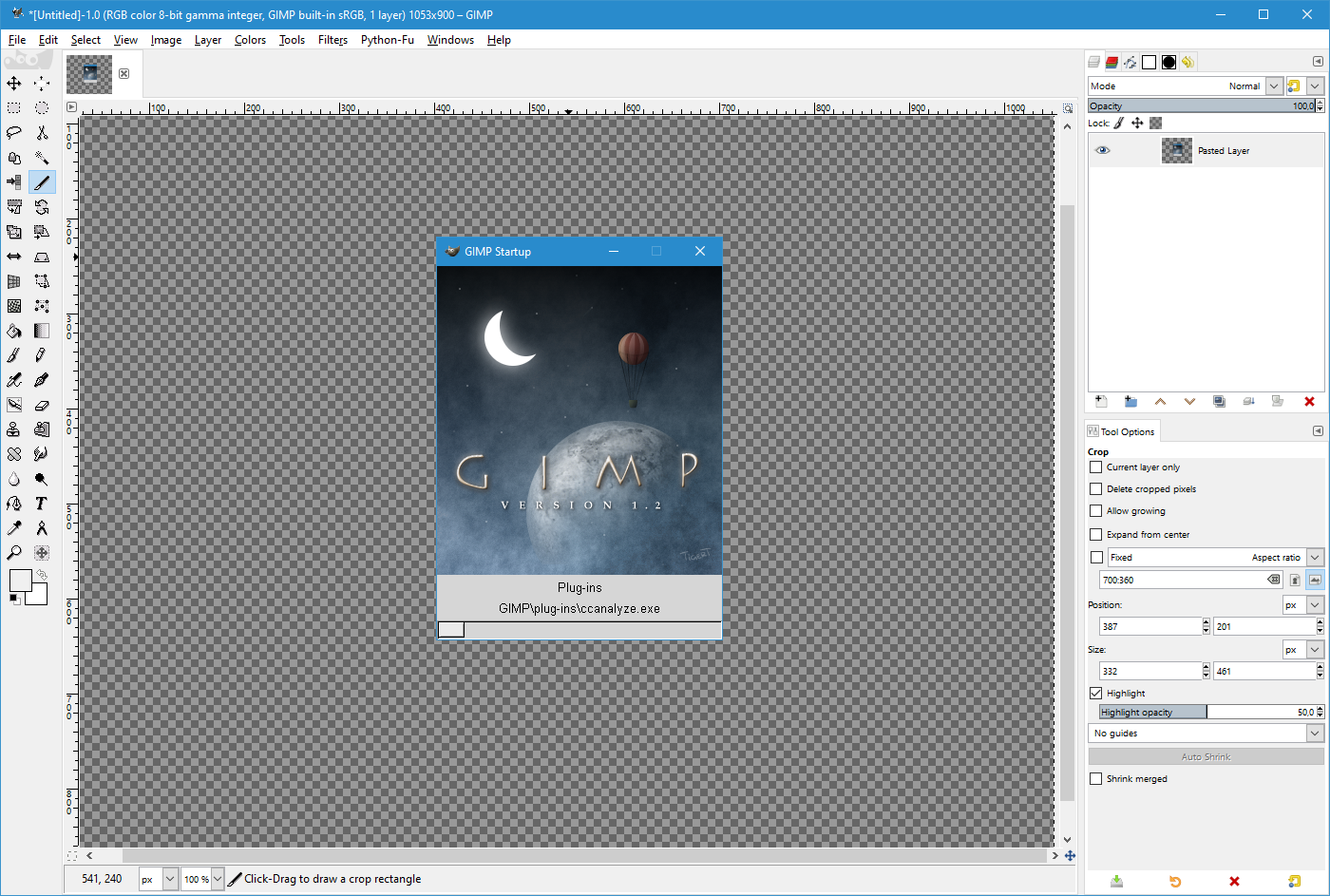Enable Delete cropped pixels checkbox
This screenshot has width=1330, height=896.
(x=1095, y=489)
